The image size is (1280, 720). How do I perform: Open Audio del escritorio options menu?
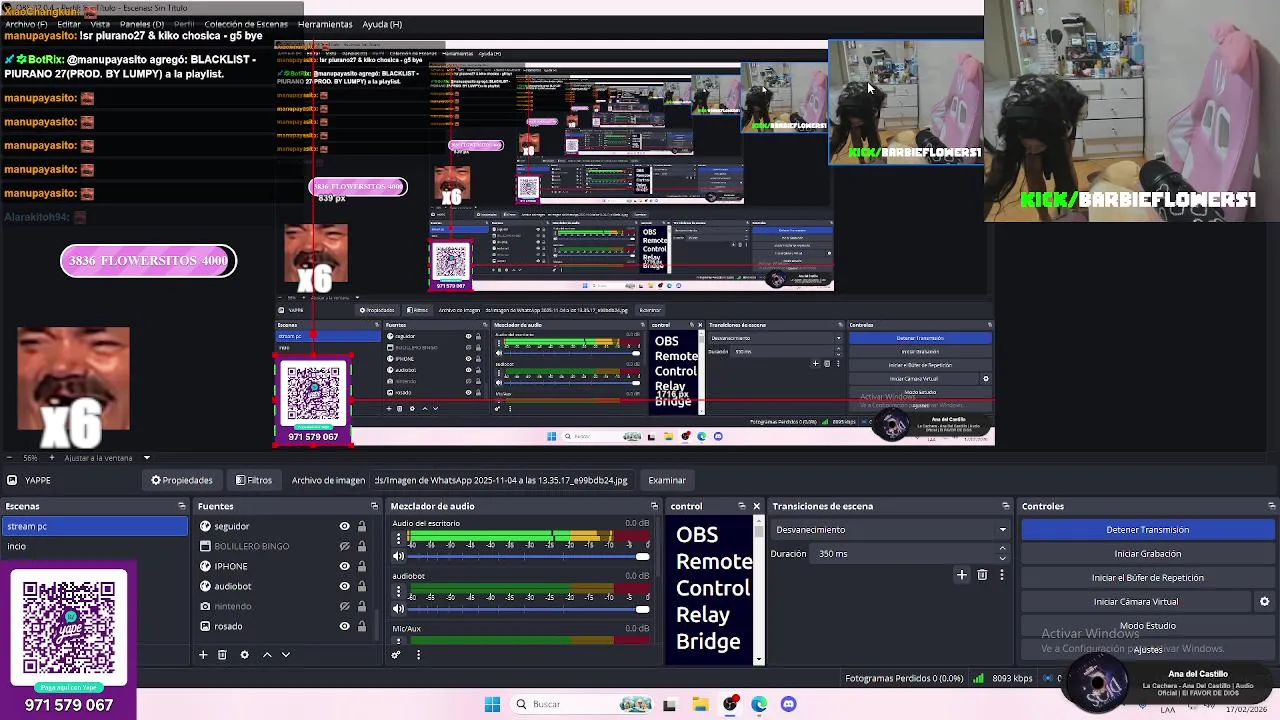pos(399,539)
